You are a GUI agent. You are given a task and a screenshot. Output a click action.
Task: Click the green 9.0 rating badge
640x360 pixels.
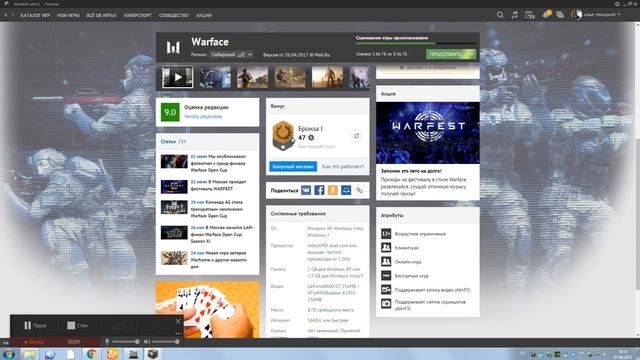pos(170,112)
